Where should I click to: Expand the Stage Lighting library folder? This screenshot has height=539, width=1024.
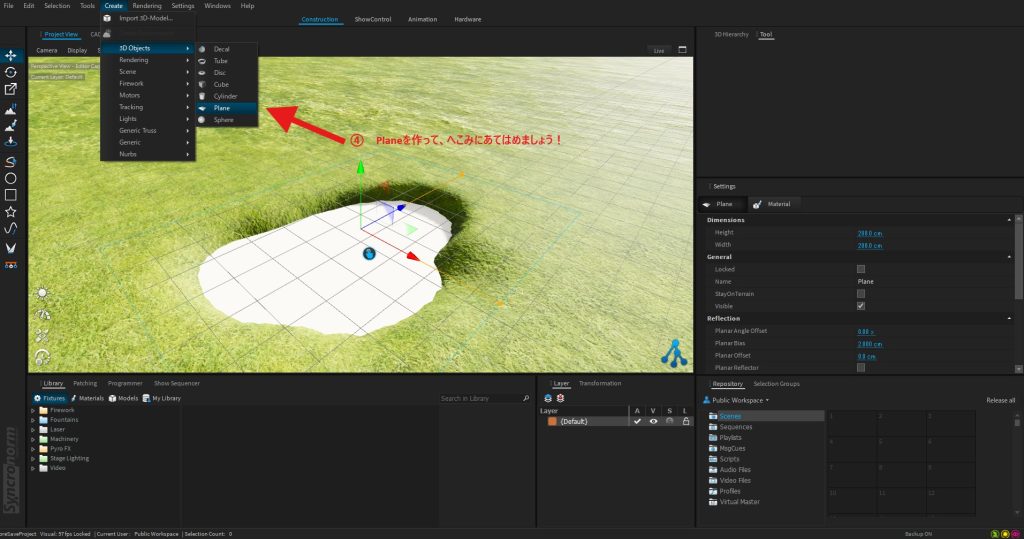click(x=34, y=458)
